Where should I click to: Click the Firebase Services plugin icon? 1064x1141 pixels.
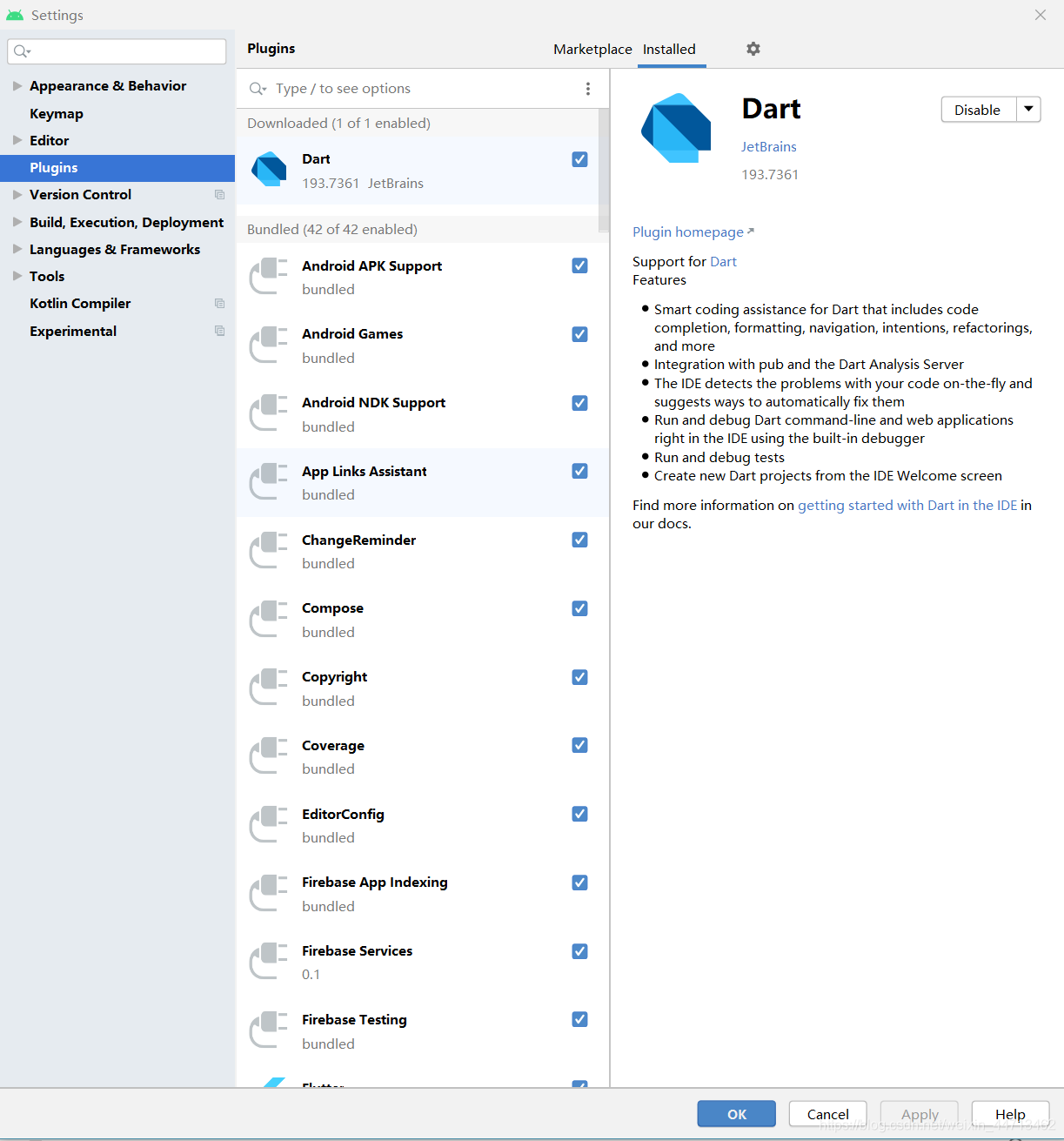[x=269, y=962]
